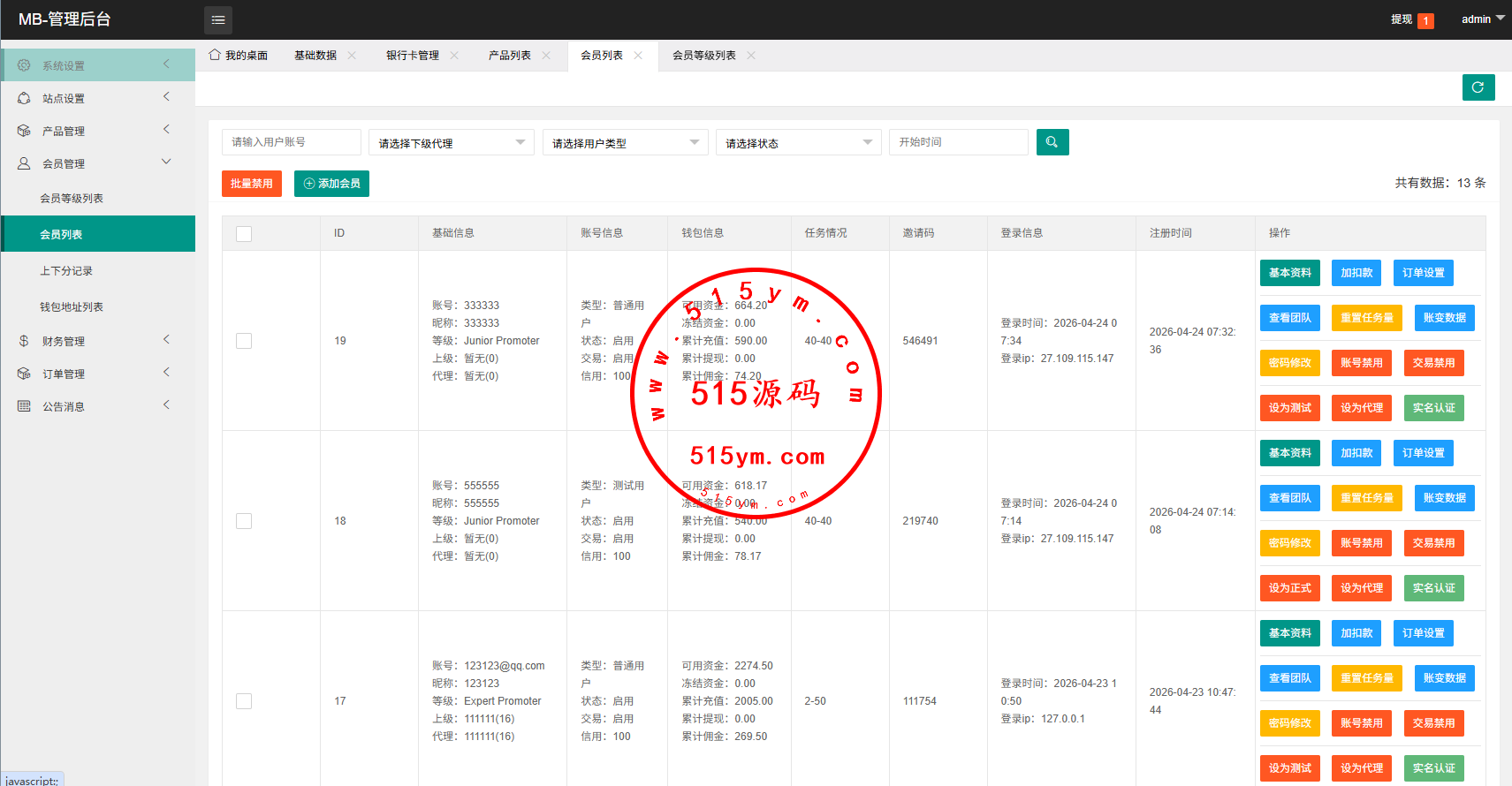Open 上下分记录 in the sidebar
This screenshot has height=786, width=1512.
coord(66,271)
